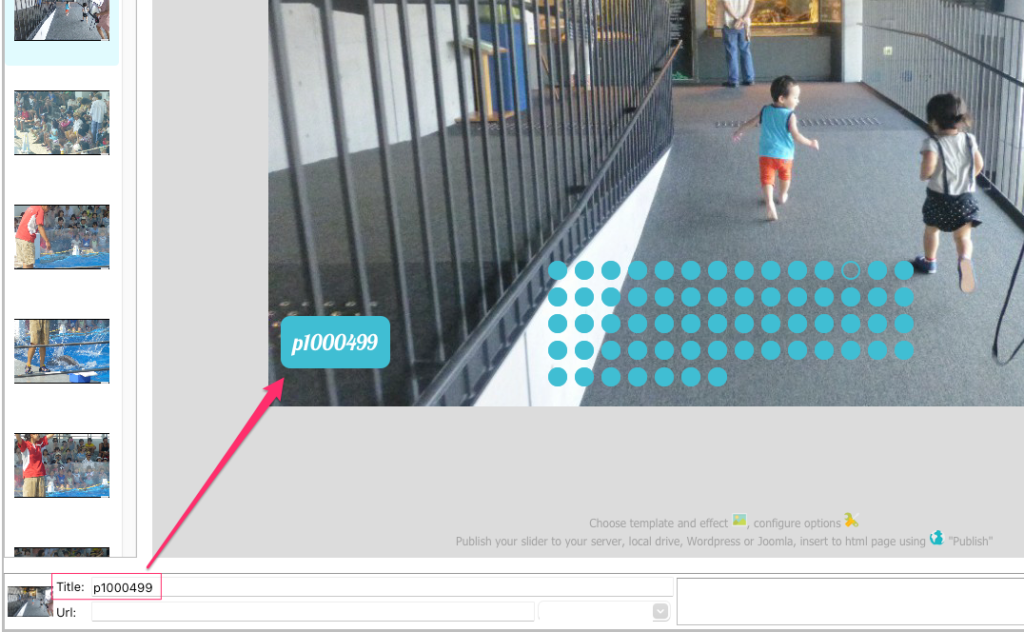
Task: Select thumbnail showing legs above splashing water
Action: [62, 351]
